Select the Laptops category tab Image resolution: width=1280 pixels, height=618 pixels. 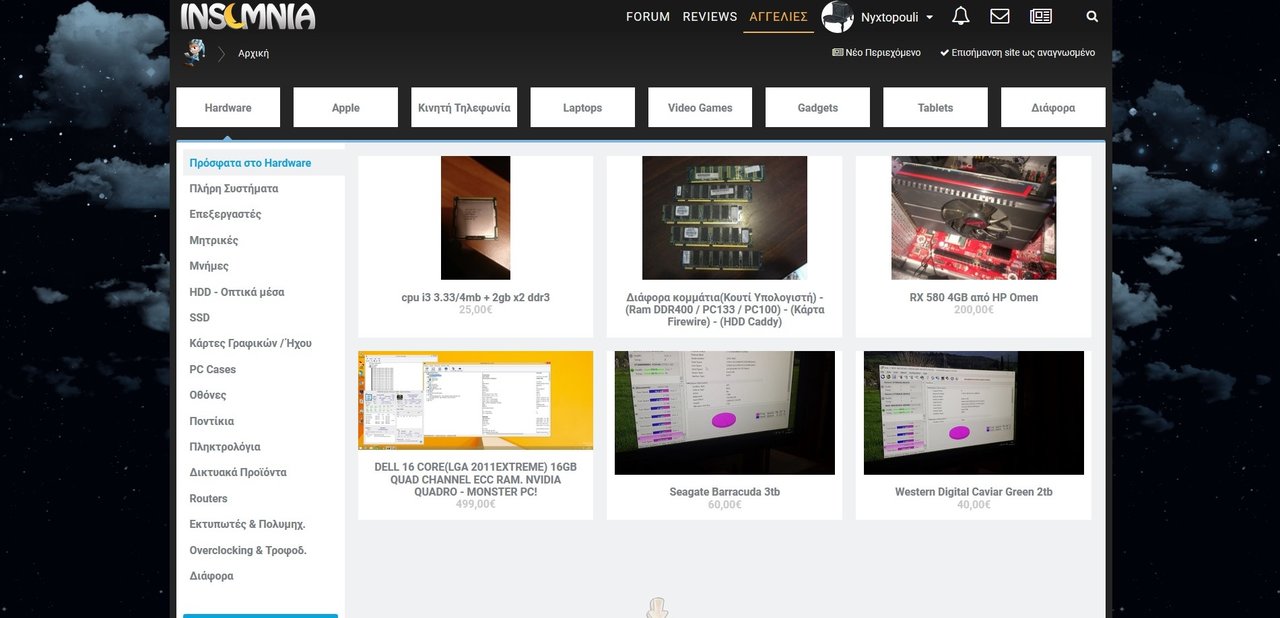582,107
